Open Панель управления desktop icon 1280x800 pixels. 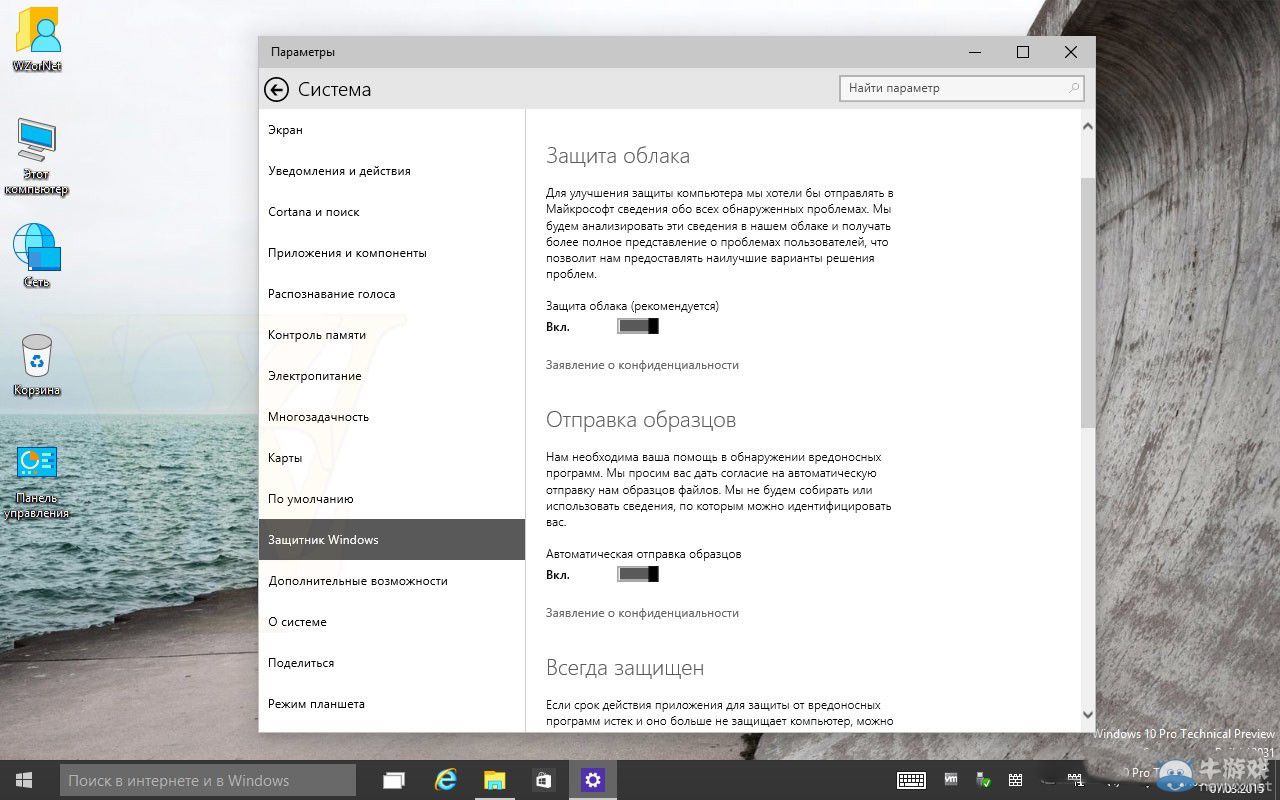pos(37,482)
